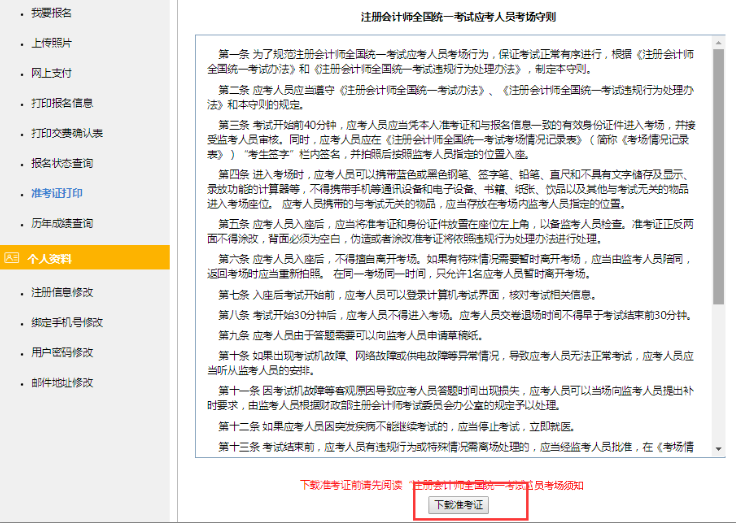This screenshot has height=523, width=736.
Task: Click the ID card icon beside 个人资料
Action: pos(12,258)
